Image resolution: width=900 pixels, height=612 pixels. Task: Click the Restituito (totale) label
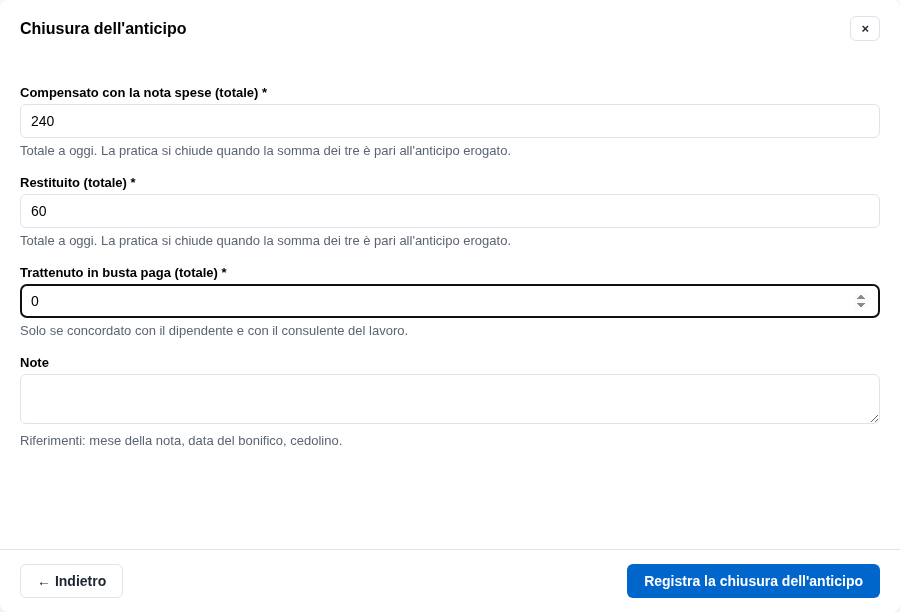[x=77, y=183]
